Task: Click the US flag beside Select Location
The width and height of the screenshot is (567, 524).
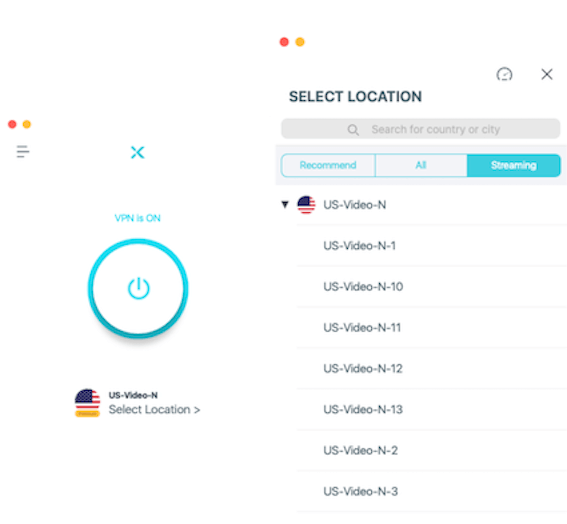Action: [x=87, y=402]
